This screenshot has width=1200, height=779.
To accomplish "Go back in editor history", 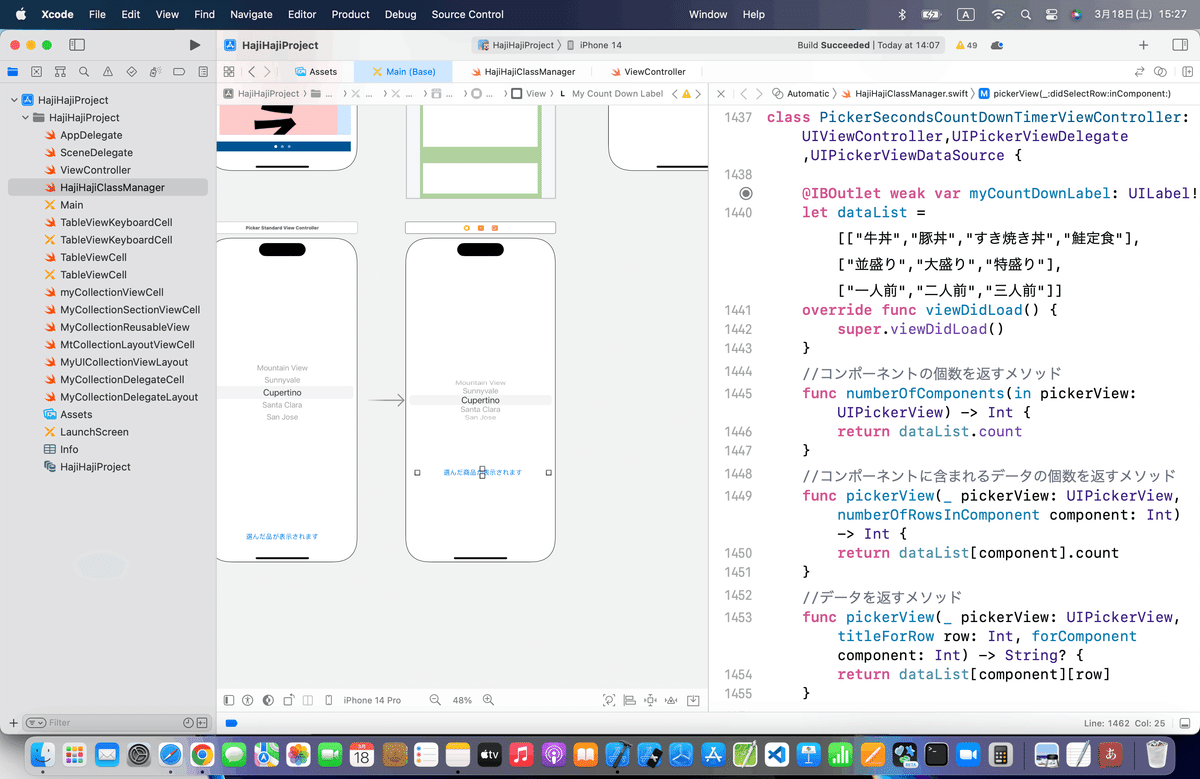I will [x=252, y=72].
